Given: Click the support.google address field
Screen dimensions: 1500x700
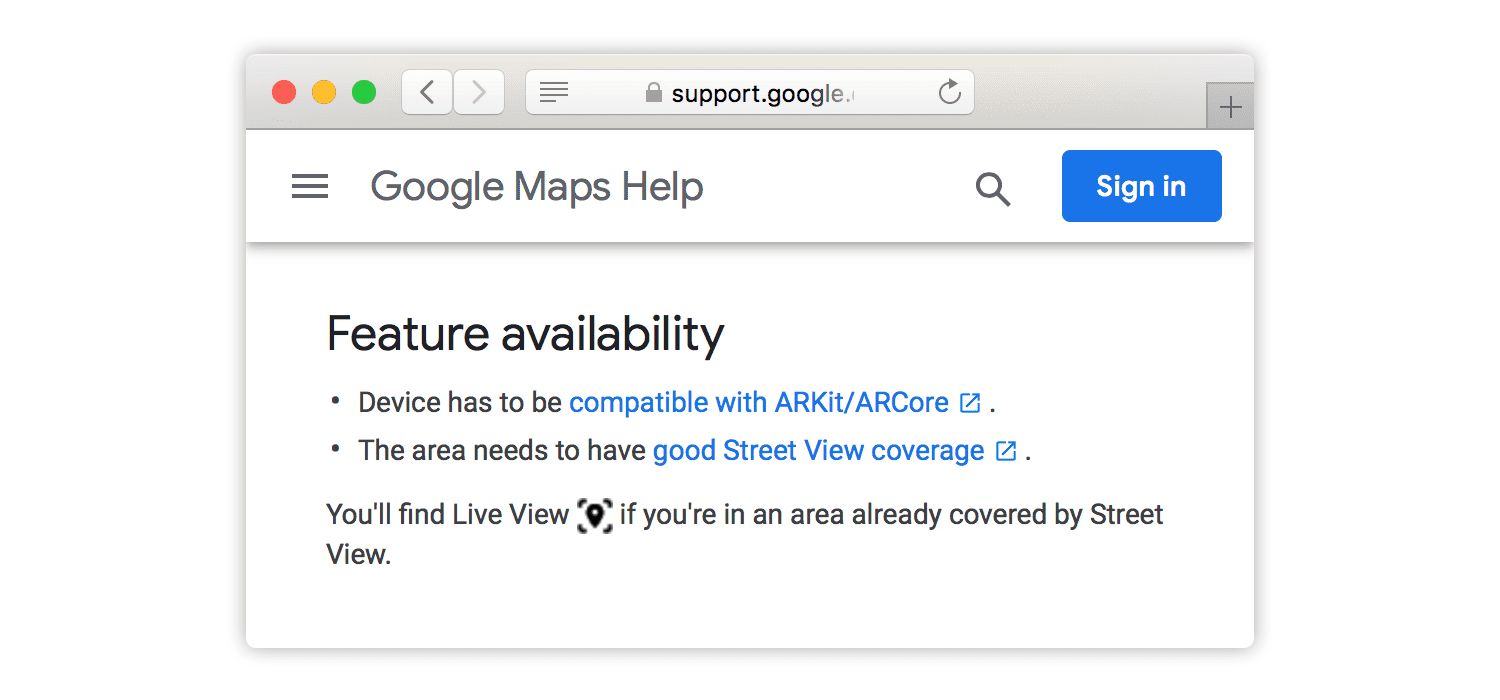Looking at the screenshot, I should click(750, 93).
